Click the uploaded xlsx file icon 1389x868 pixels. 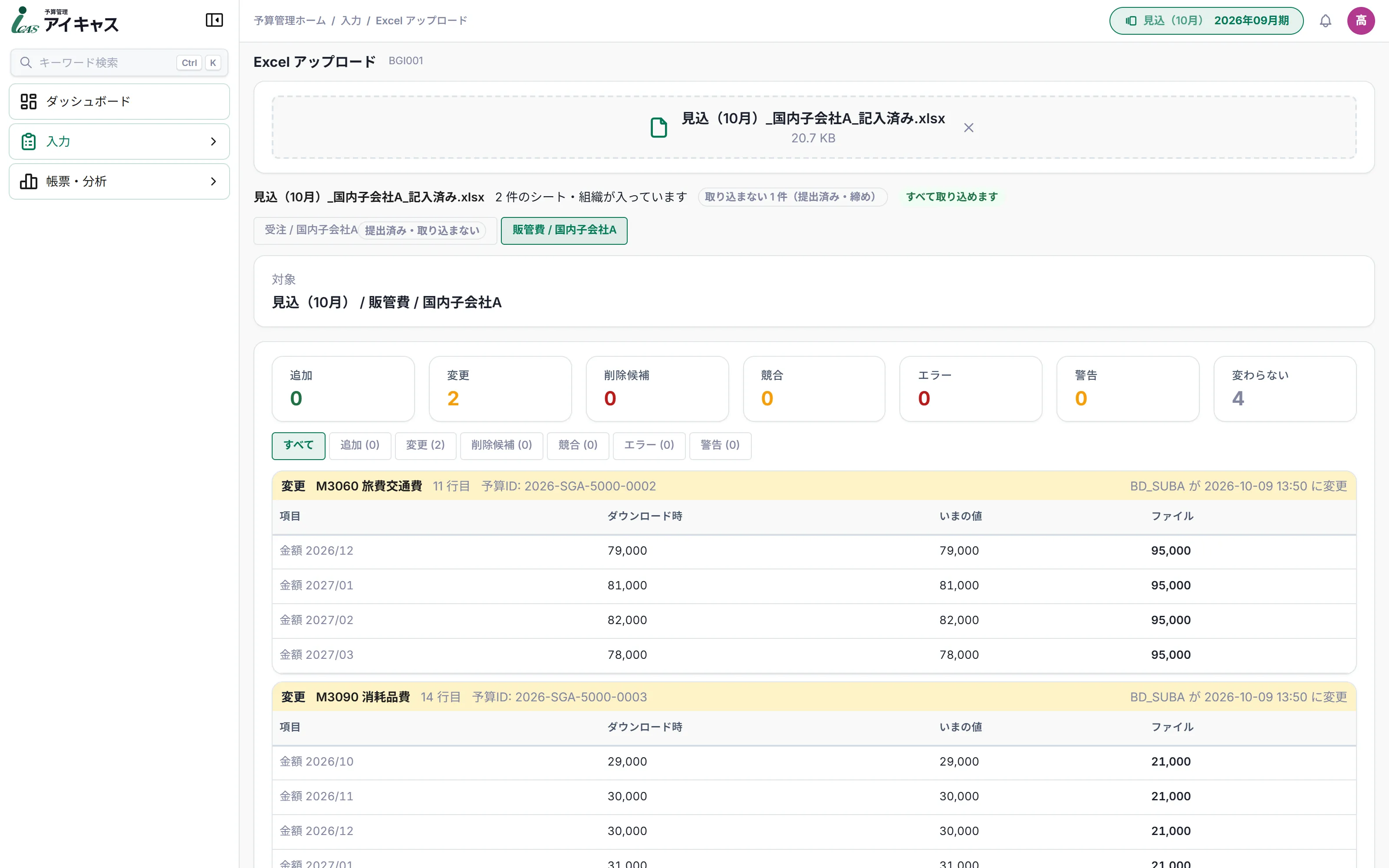[658, 128]
